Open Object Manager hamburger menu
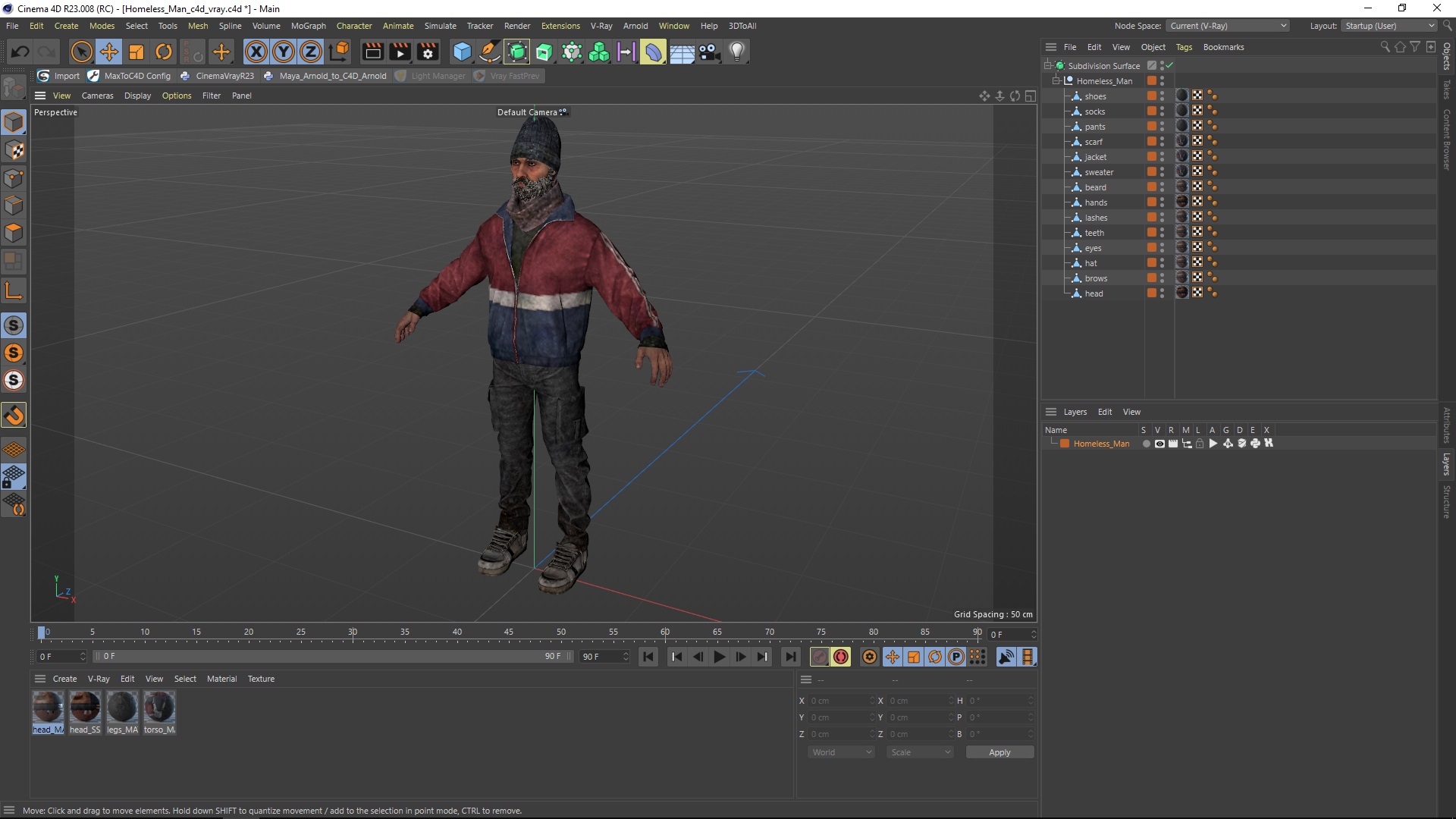 (1051, 47)
